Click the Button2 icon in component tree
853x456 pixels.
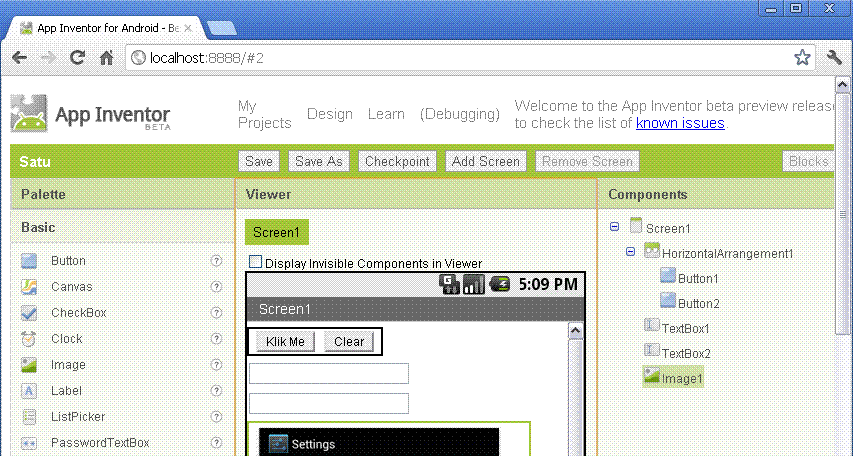667,300
